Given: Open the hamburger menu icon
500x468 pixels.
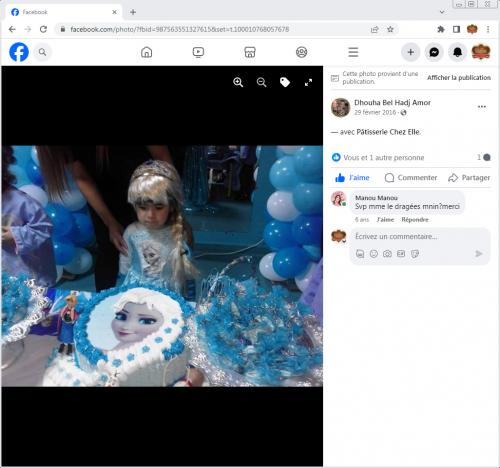Looking at the screenshot, I should (x=353, y=52).
